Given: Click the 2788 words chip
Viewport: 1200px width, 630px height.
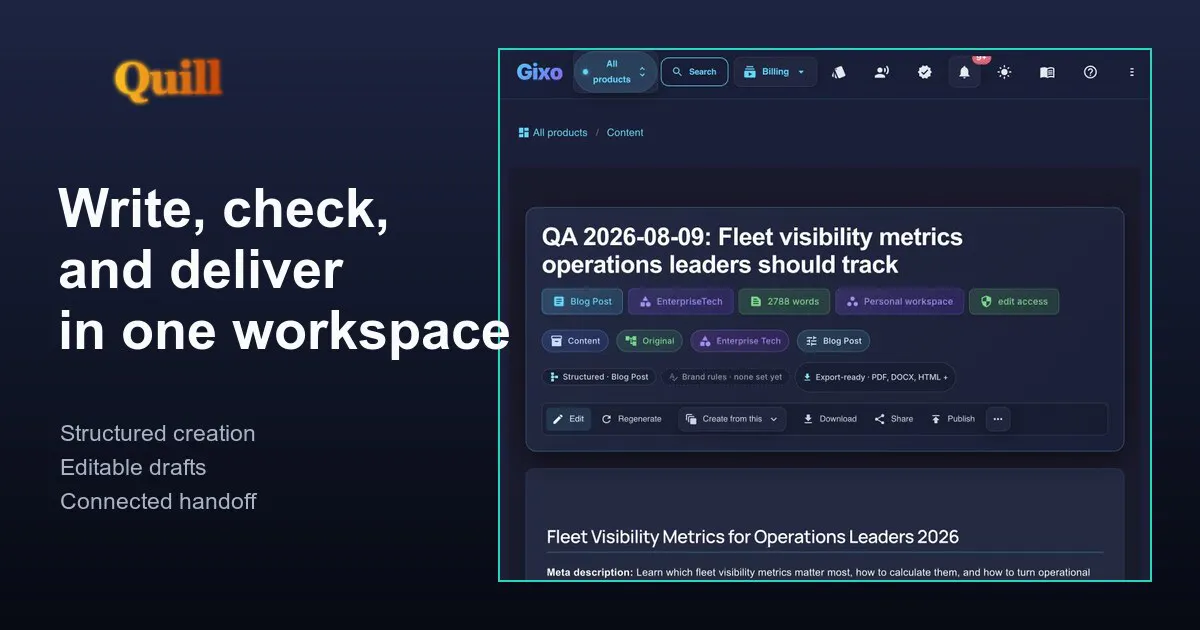Looking at the screenshot, I should (784, 301).
